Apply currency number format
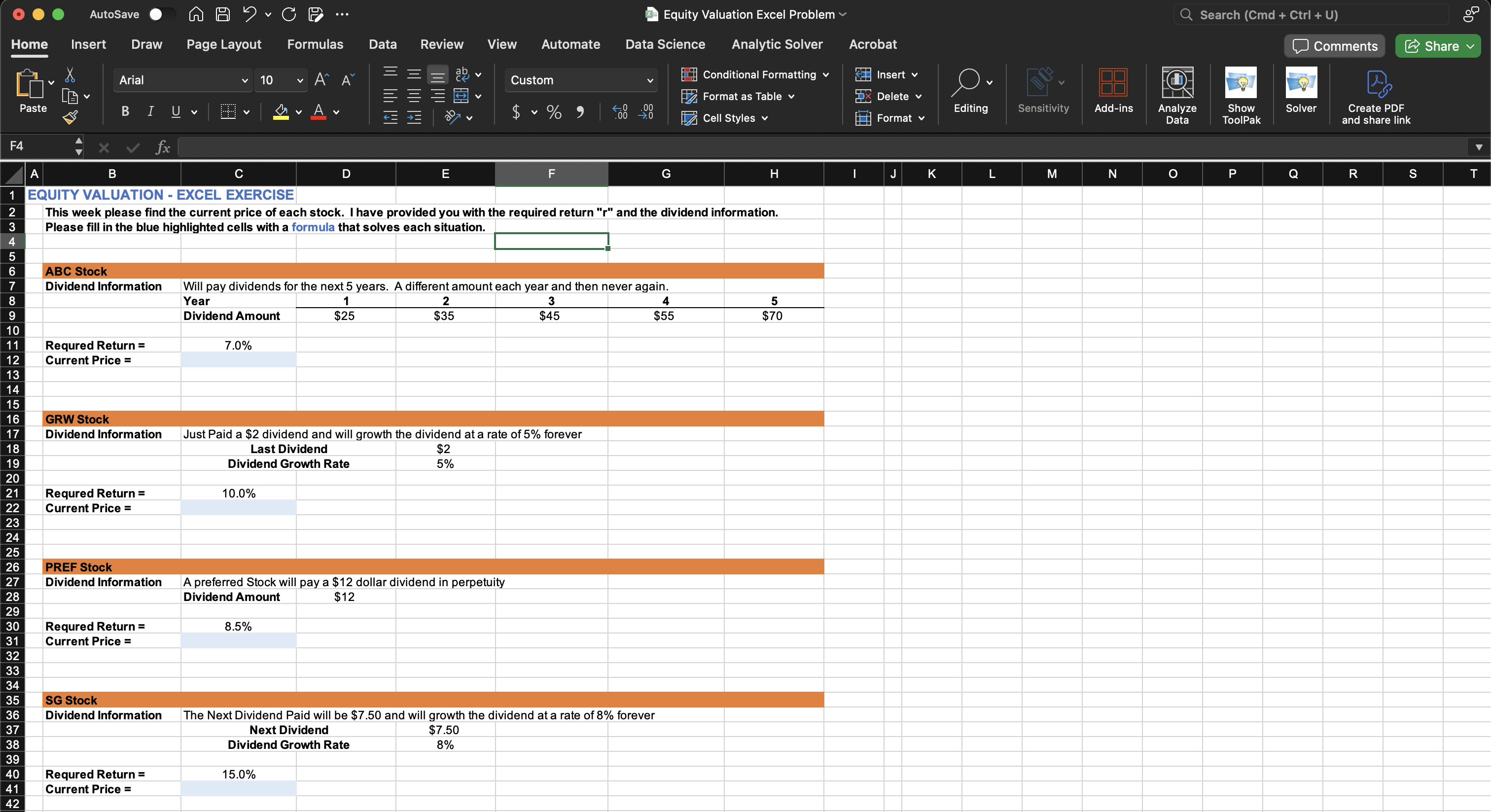 pyautogui.click(x=517, y=112)
